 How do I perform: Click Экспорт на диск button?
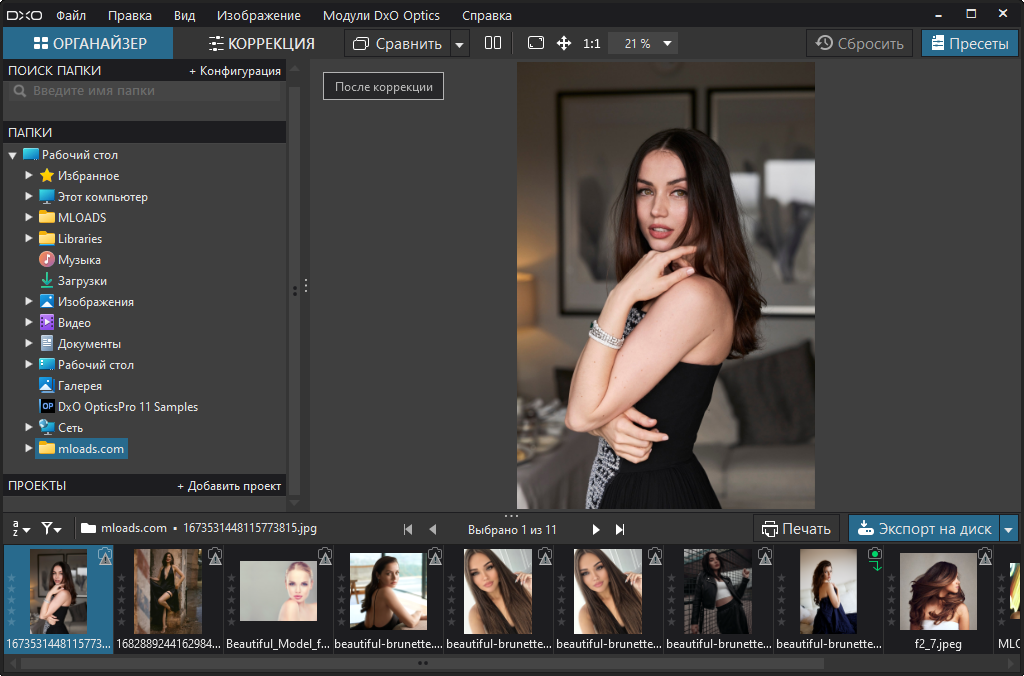(924, 528)
